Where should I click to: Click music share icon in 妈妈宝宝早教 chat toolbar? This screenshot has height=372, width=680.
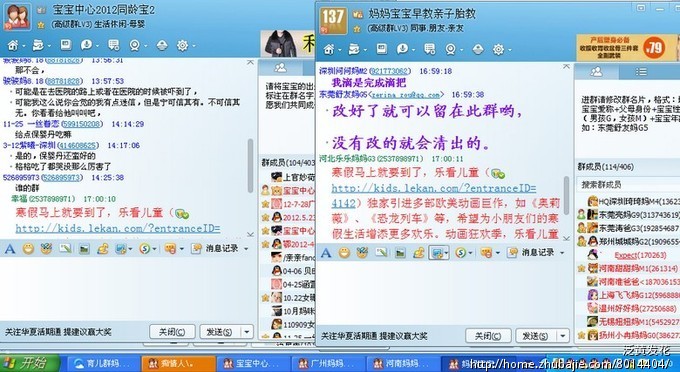pyautogui.click(x=418, y=252)
